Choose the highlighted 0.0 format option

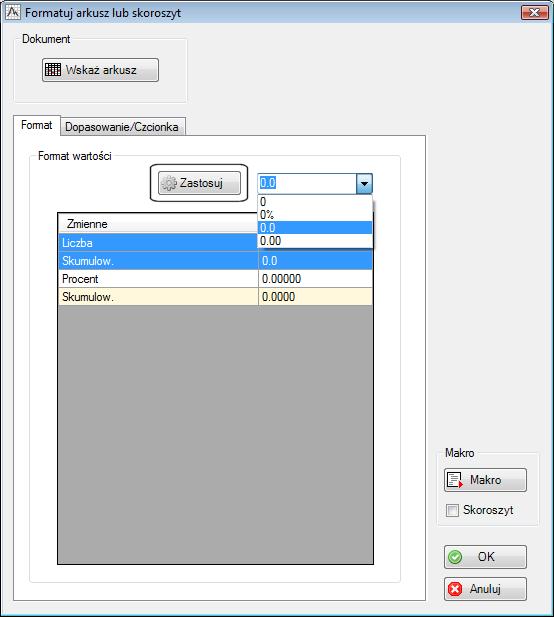315,227
